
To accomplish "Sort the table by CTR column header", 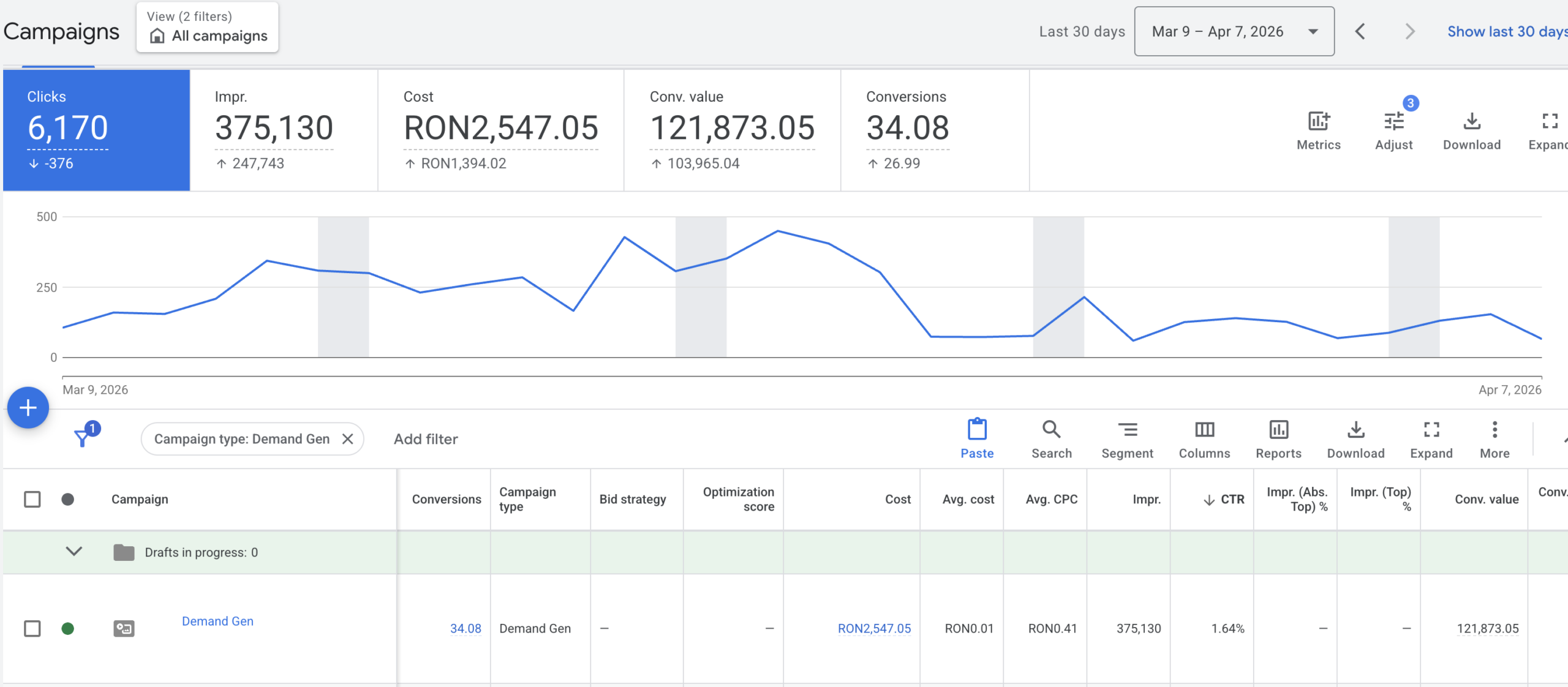I will coord(1232,499).
